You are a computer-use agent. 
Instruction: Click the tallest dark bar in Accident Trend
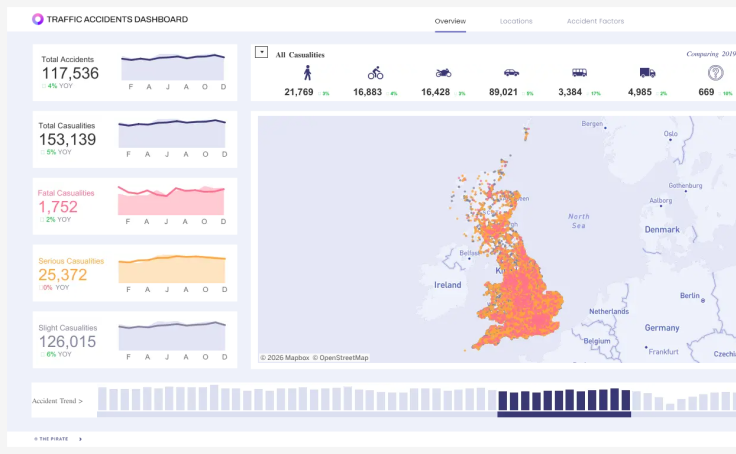pyautogui.click(x=614, y=400)
